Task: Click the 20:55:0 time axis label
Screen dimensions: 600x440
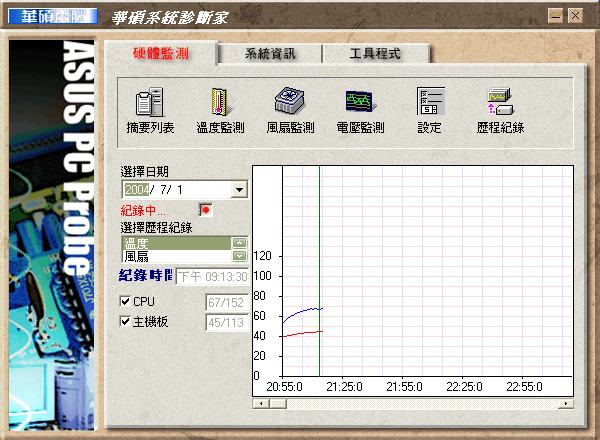Action: (x=284, y=387)
